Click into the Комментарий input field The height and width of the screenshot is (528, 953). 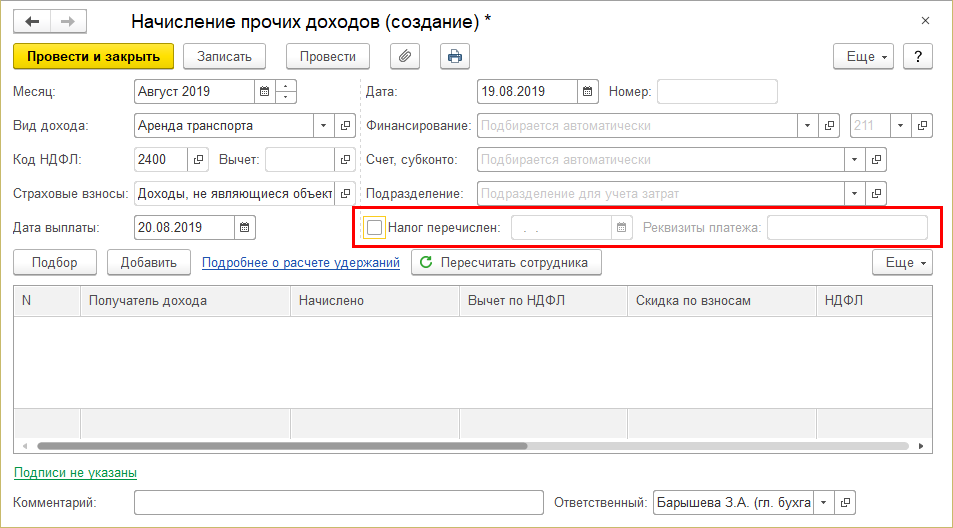point(337,502)
